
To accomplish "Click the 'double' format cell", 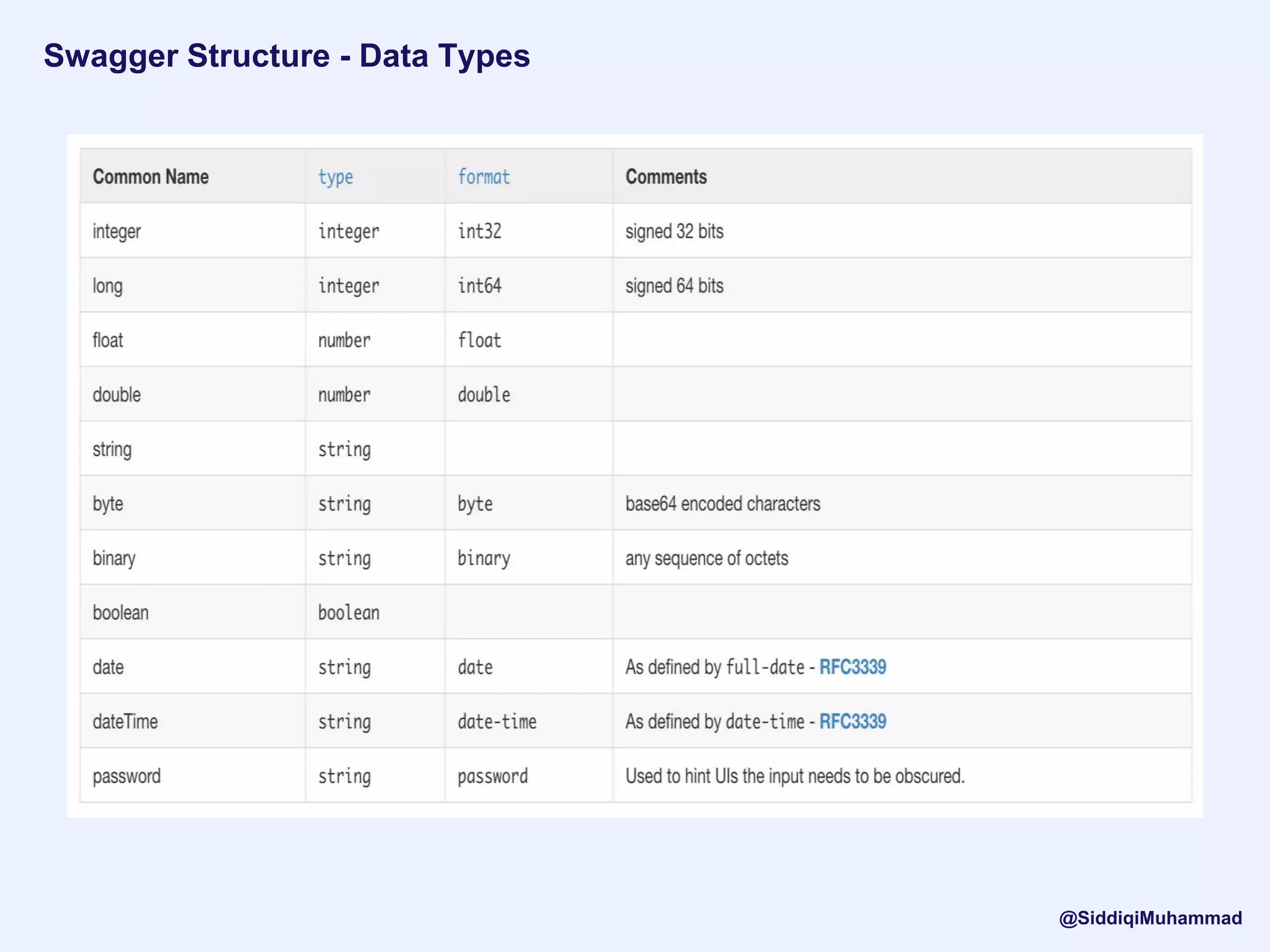I will coord(484,395).
